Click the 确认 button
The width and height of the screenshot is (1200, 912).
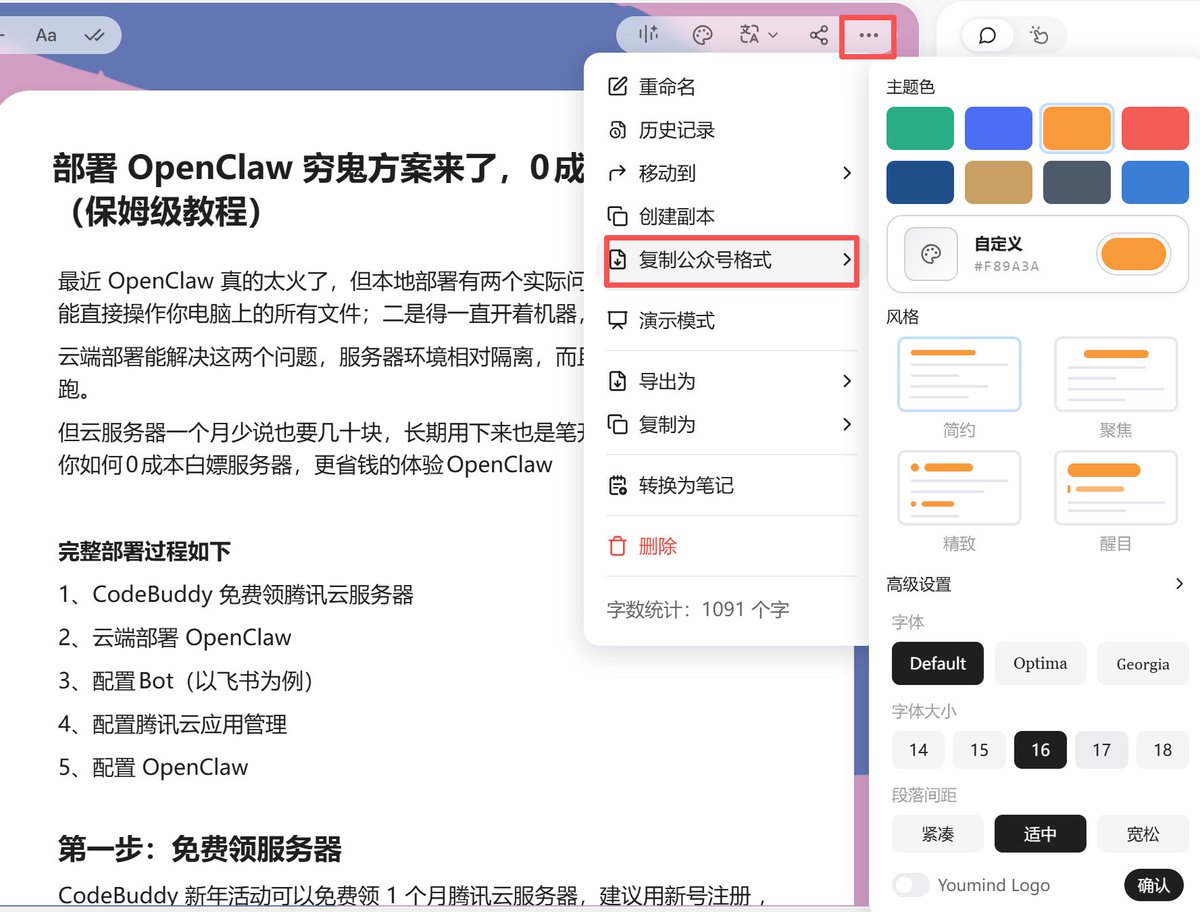click(1153, 885)
